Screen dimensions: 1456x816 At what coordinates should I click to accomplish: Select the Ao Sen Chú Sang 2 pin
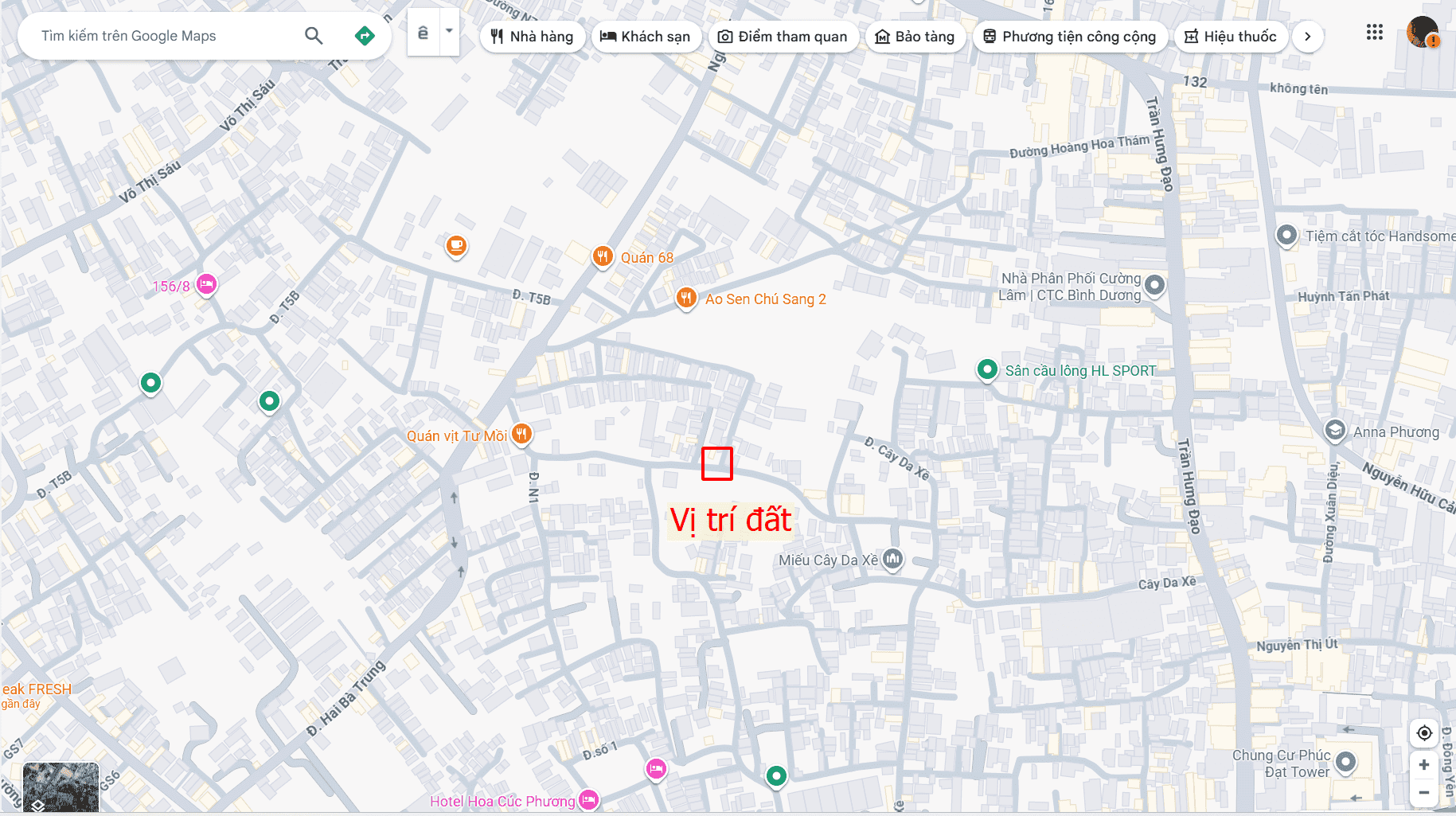[685, 298]
